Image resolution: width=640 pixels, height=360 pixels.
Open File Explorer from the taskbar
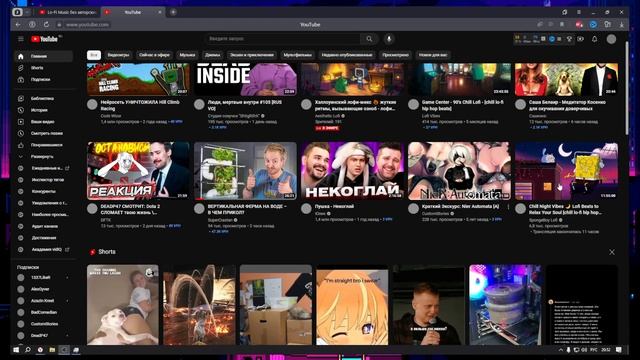(x=52, y=350)
